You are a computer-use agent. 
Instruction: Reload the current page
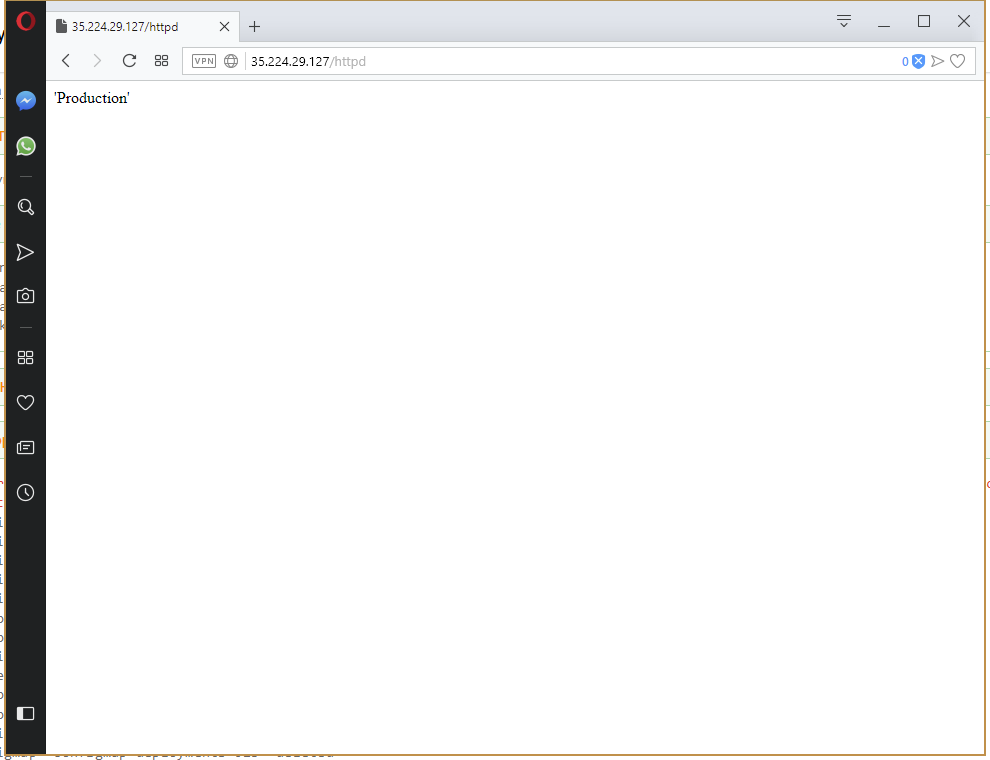coord(129,61)
